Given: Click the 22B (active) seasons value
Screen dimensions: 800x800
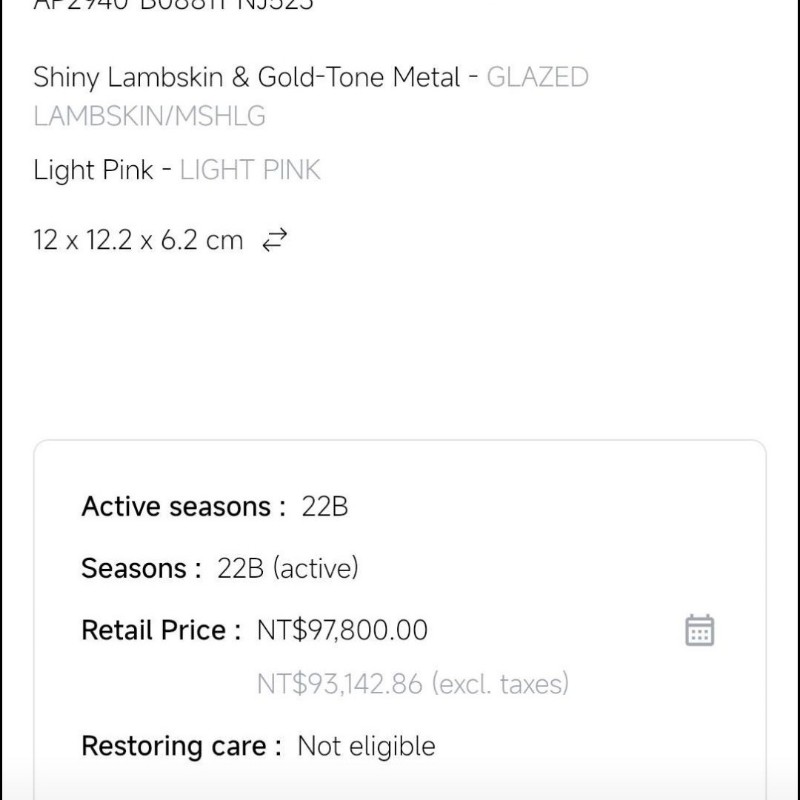Looking at the screenshot, I should 288,568.
